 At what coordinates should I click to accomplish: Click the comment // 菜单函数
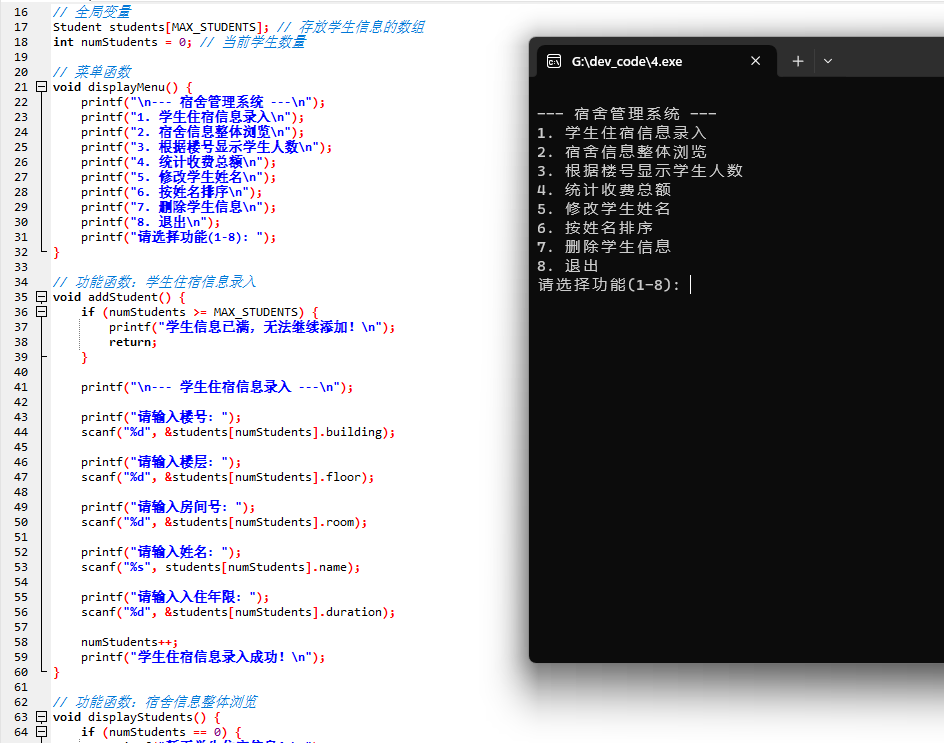click(x=92, y=72)
